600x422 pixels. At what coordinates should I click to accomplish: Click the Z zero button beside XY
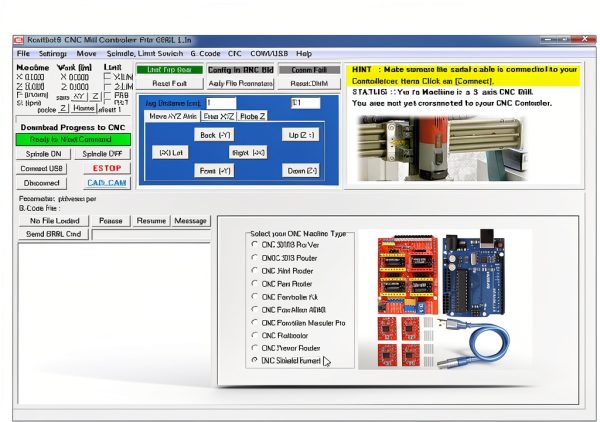point(95,96)
